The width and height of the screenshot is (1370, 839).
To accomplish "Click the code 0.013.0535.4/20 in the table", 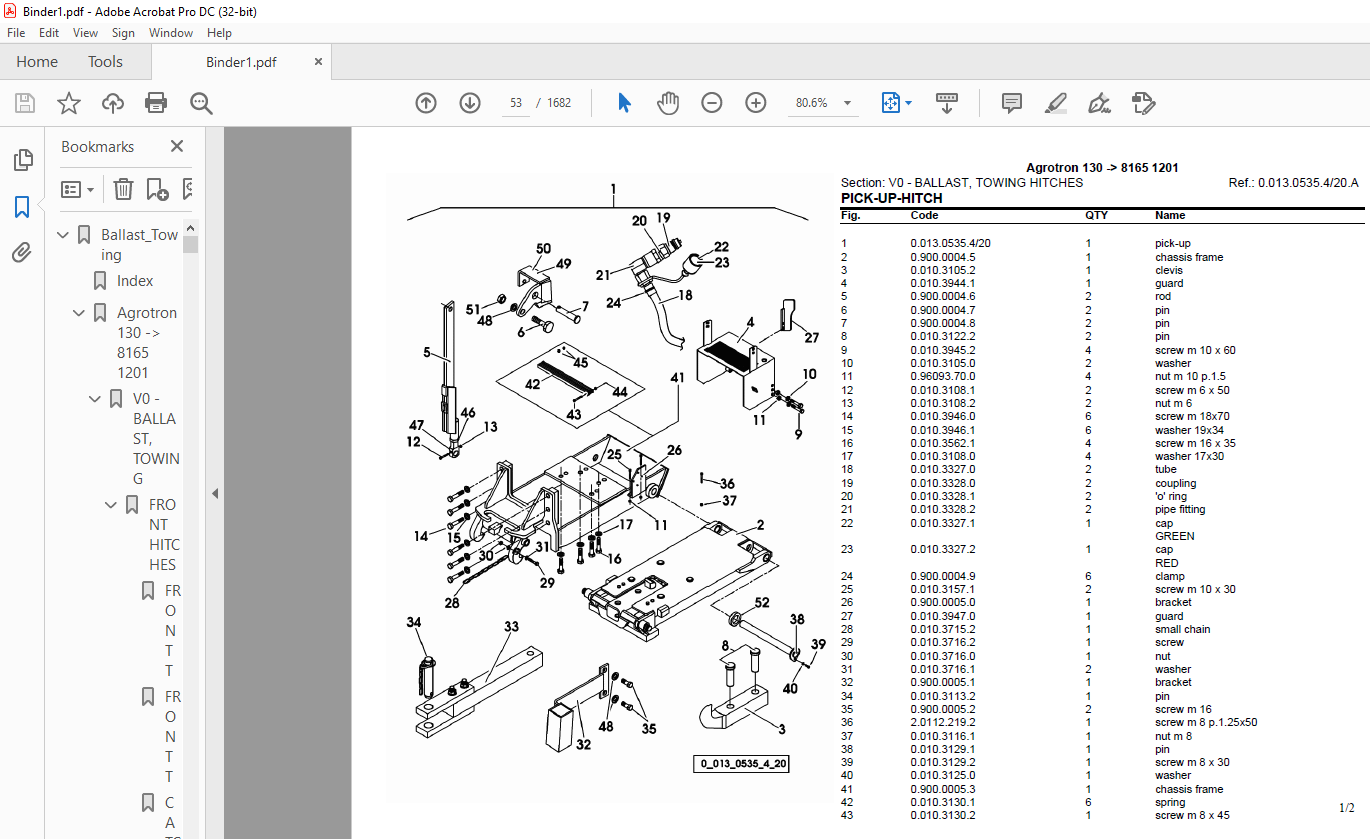I will pos(950,243).
